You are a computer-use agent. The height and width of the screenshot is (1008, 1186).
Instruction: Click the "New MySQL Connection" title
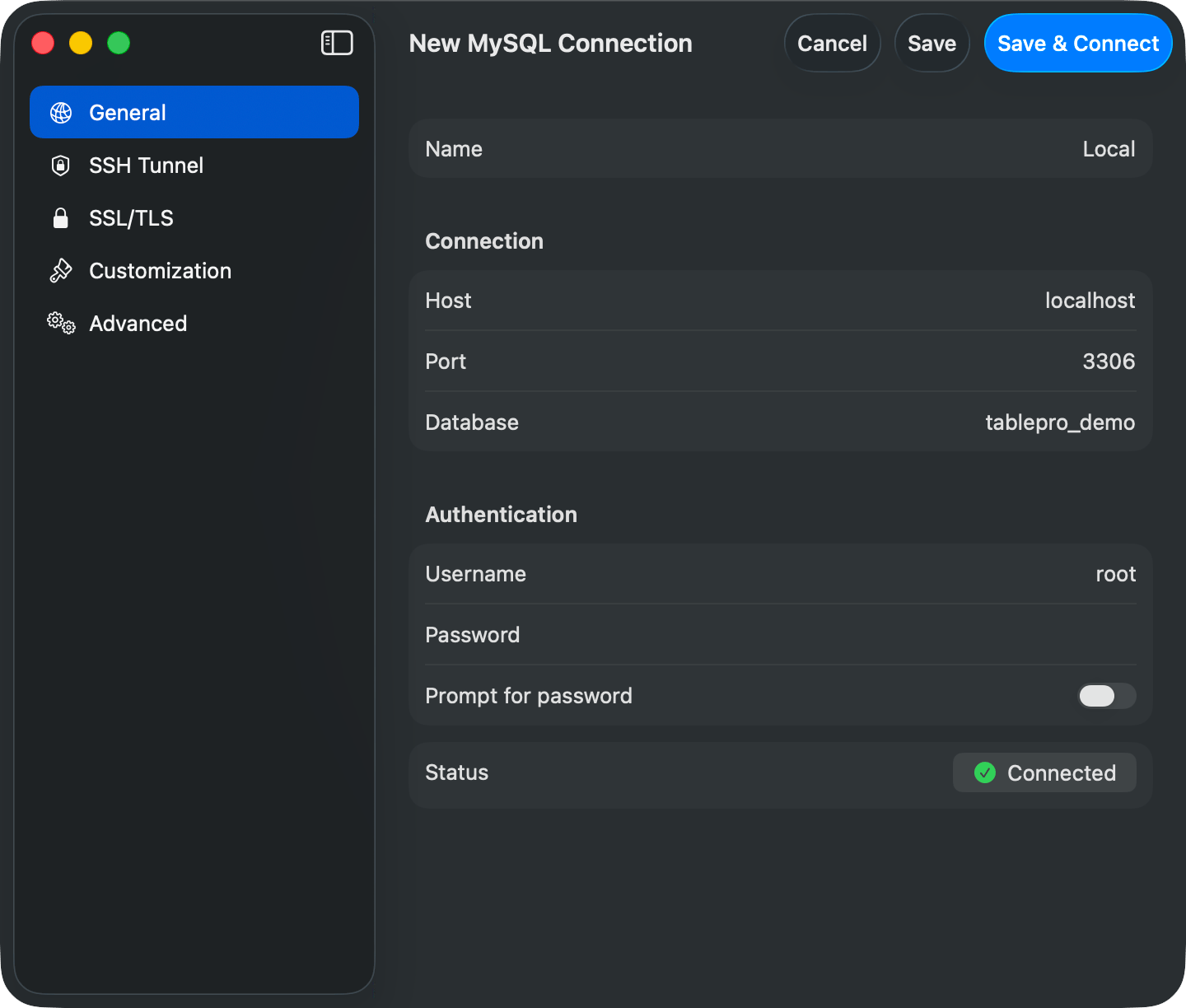click(551, 43)
